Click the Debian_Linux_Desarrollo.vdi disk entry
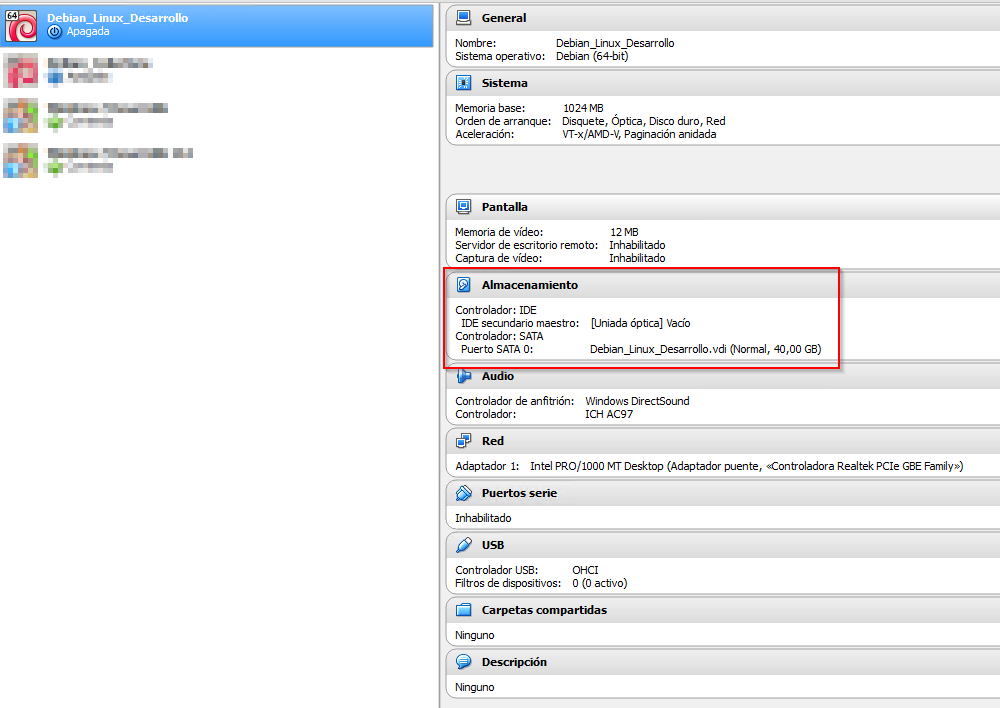Viewport: 1000px width, 708px height. (x=705, y=350)
